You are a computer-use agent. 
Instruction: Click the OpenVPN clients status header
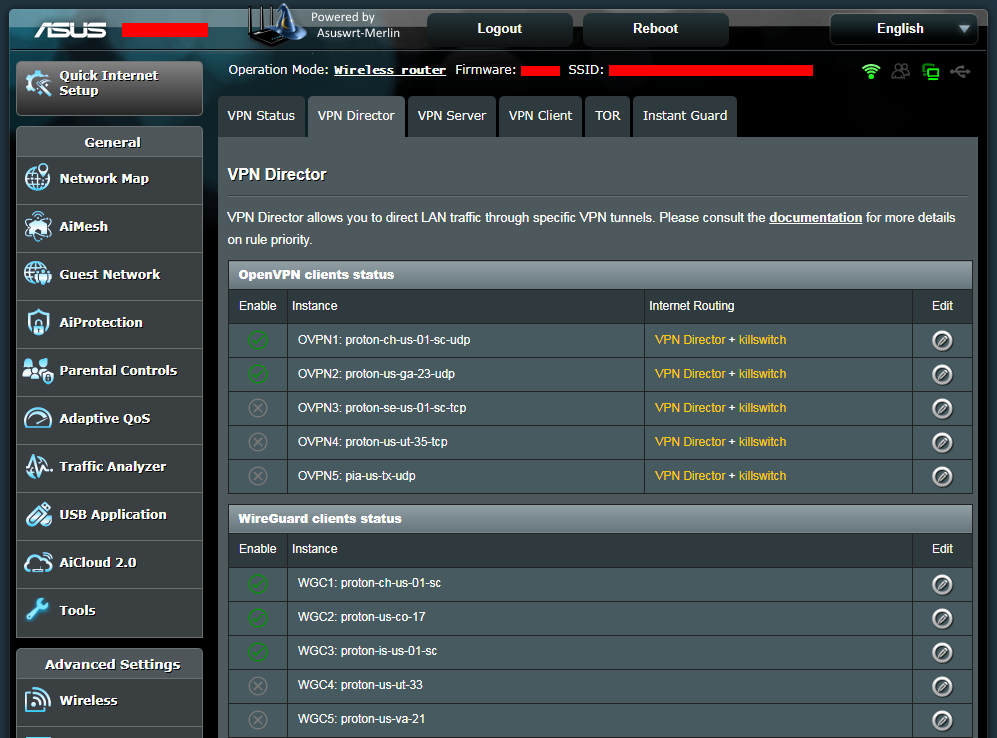pos(600,275)
